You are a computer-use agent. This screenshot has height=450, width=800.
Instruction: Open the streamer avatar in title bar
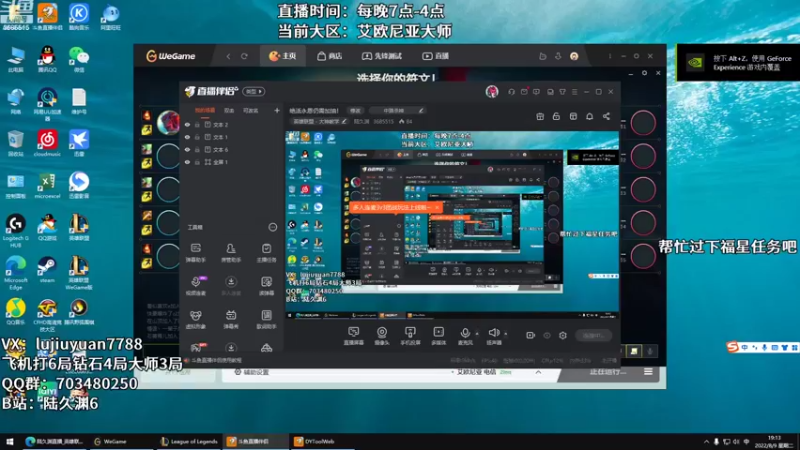492,91
